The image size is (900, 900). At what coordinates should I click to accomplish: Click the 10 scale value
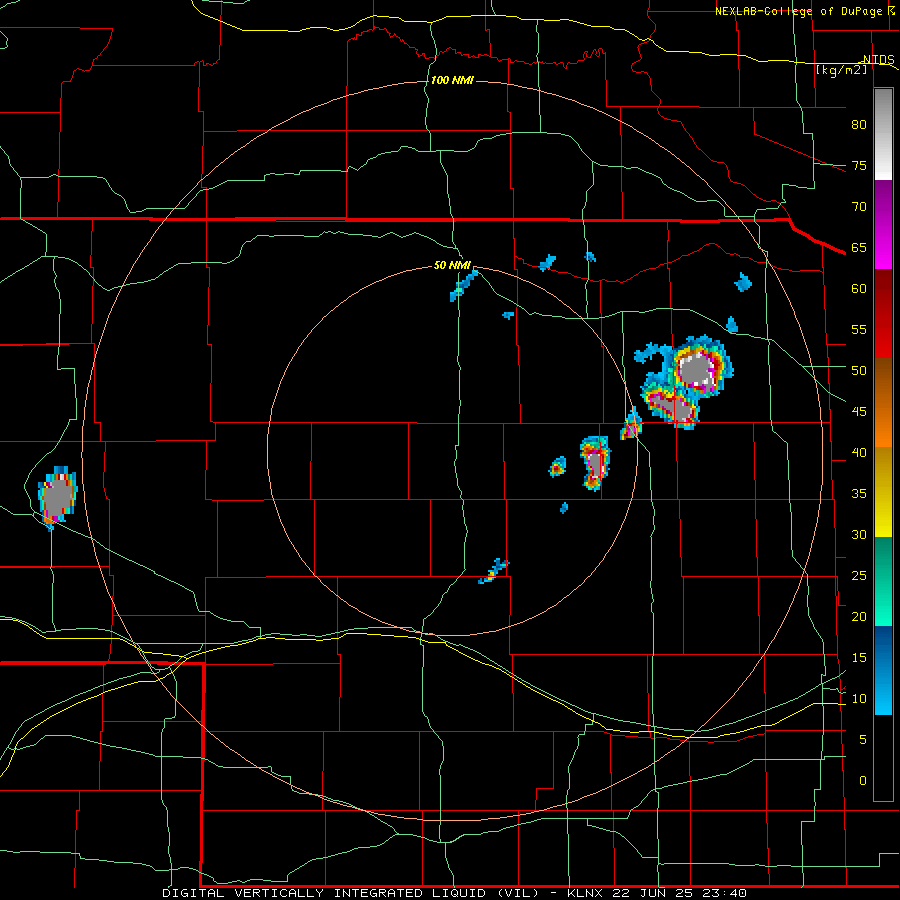[859, 699]
